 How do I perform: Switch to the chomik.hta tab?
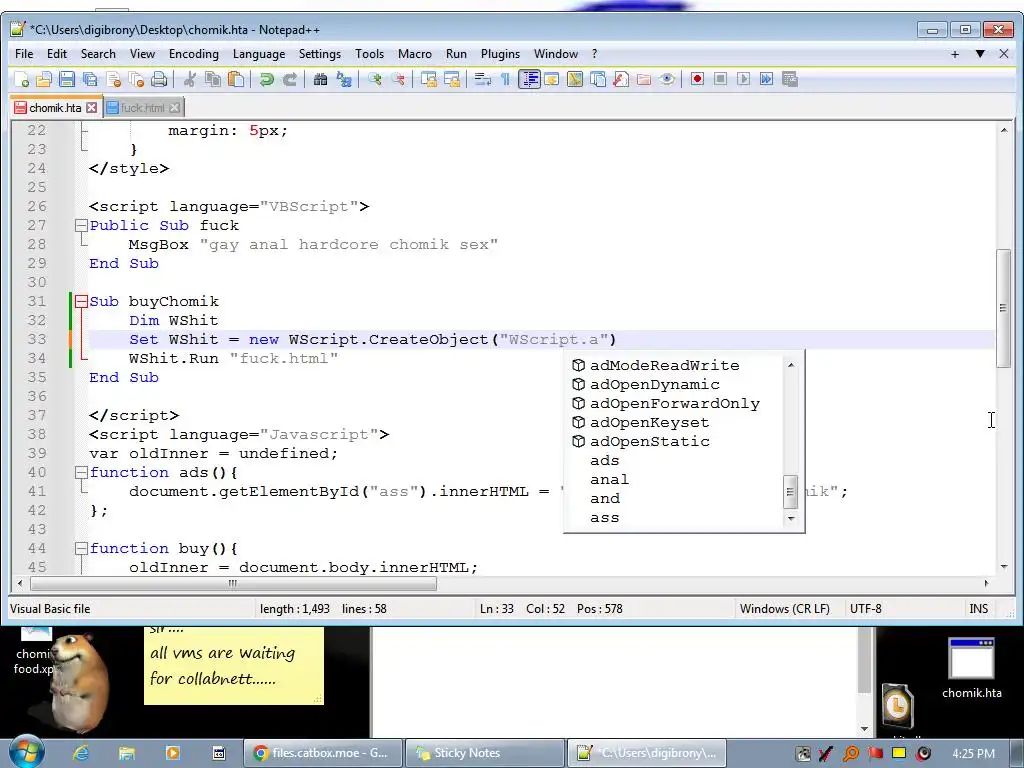pos(56,108)
